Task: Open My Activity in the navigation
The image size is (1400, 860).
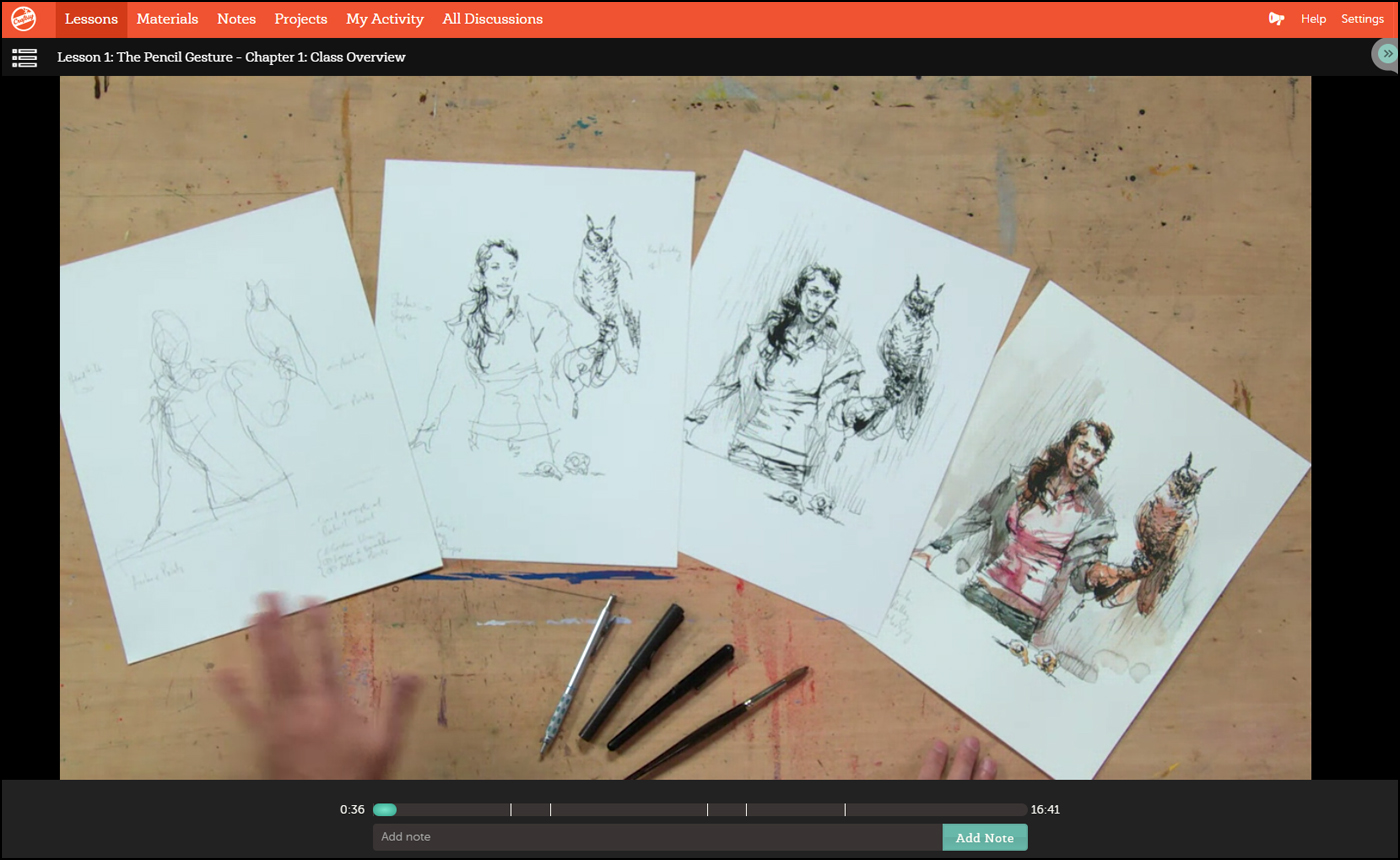Action: tap(385, 19)
